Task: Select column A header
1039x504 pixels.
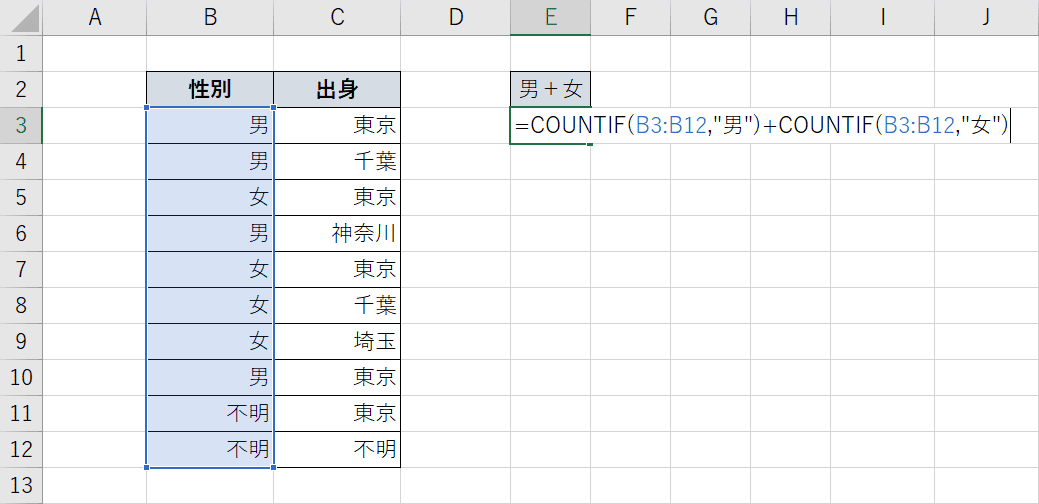Action: (x=95, y=17)
